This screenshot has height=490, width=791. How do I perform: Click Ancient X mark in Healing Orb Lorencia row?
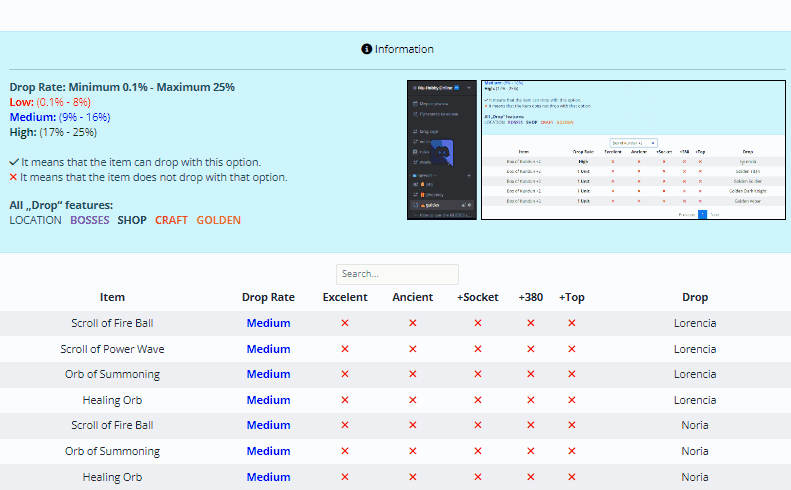pos(412,400)
